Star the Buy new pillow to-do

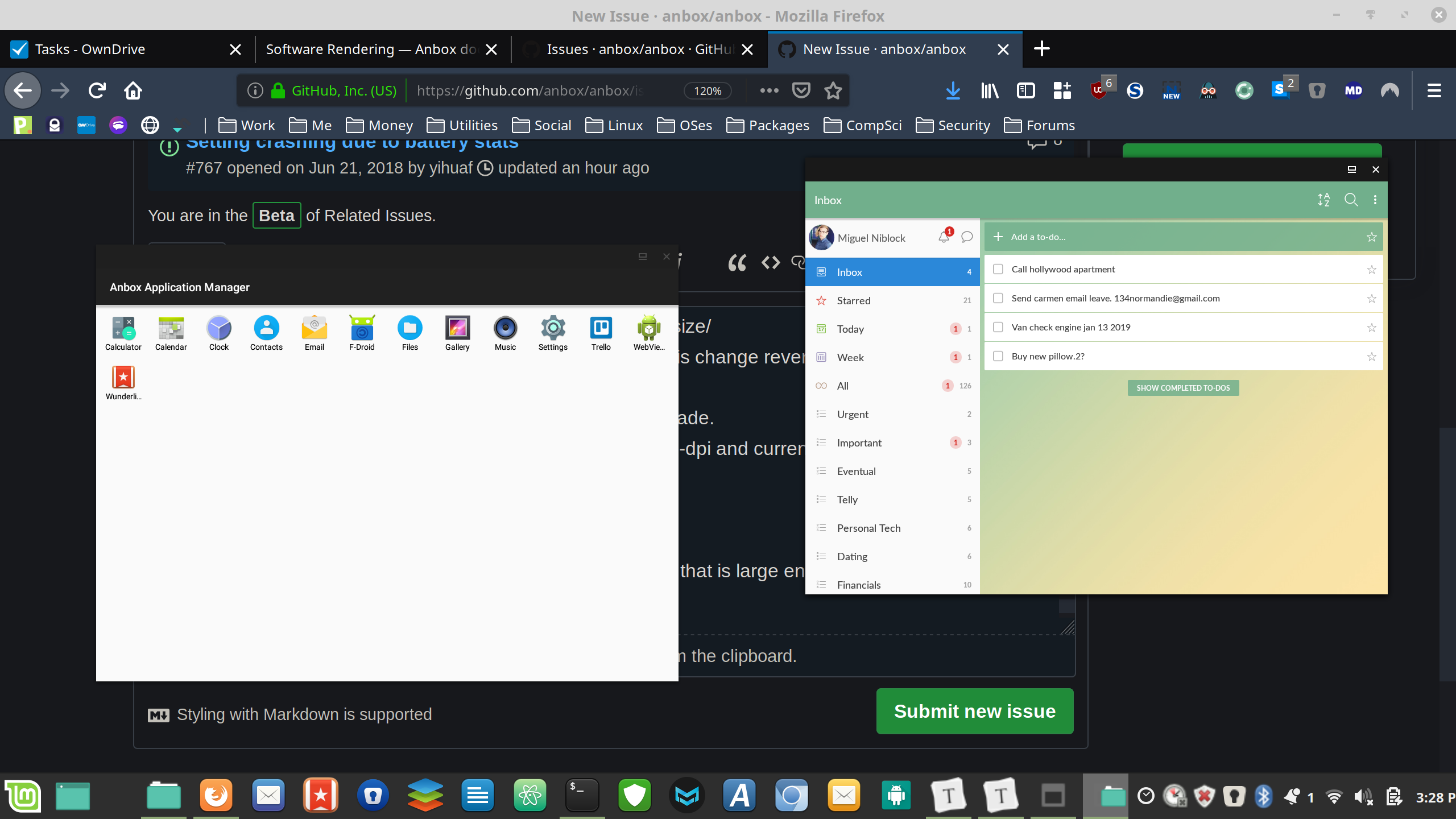point(1372,356)
